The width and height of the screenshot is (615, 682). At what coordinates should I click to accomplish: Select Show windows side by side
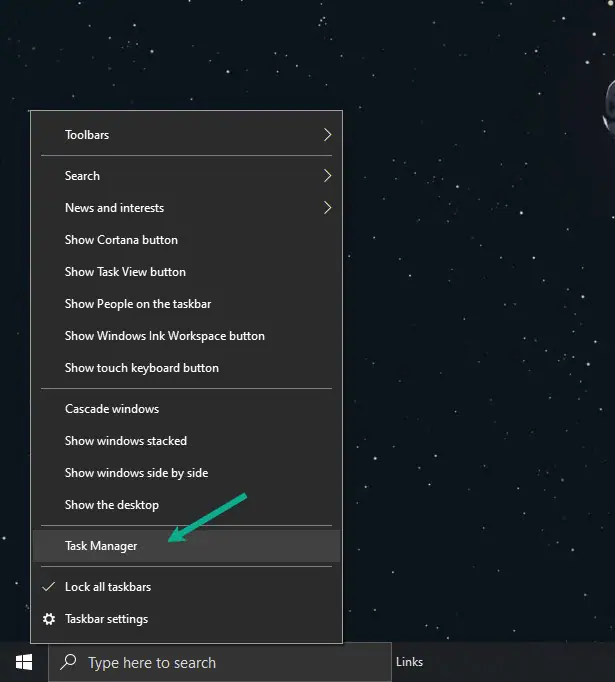[186, 473]
